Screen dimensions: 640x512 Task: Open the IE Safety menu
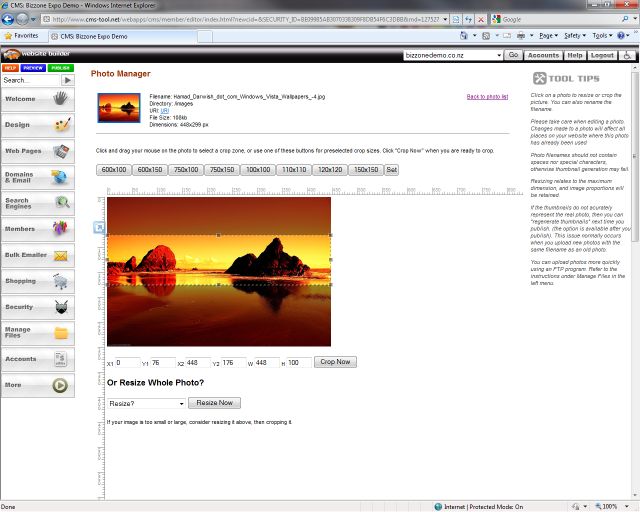576,35
